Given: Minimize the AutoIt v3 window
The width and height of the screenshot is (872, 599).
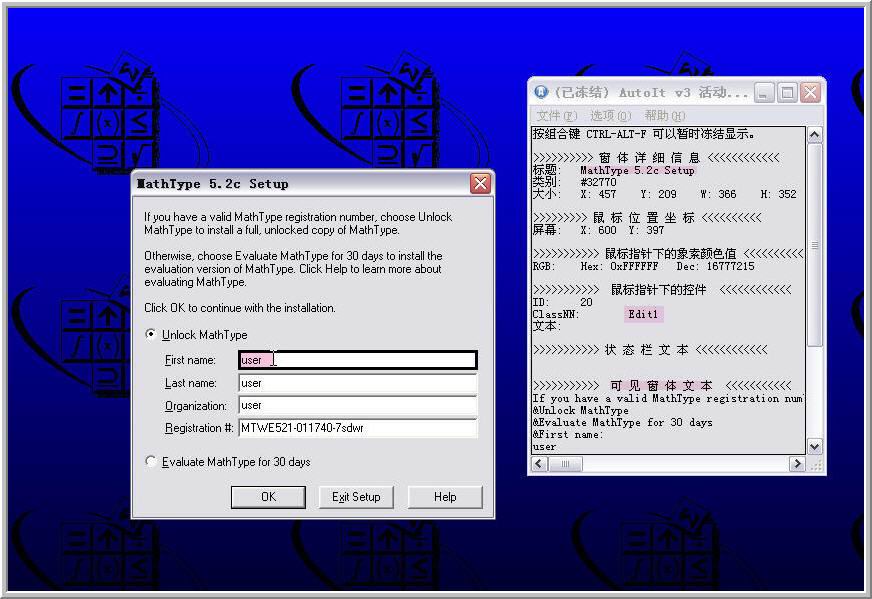Looking at the screenshot, I should [764, 92].
